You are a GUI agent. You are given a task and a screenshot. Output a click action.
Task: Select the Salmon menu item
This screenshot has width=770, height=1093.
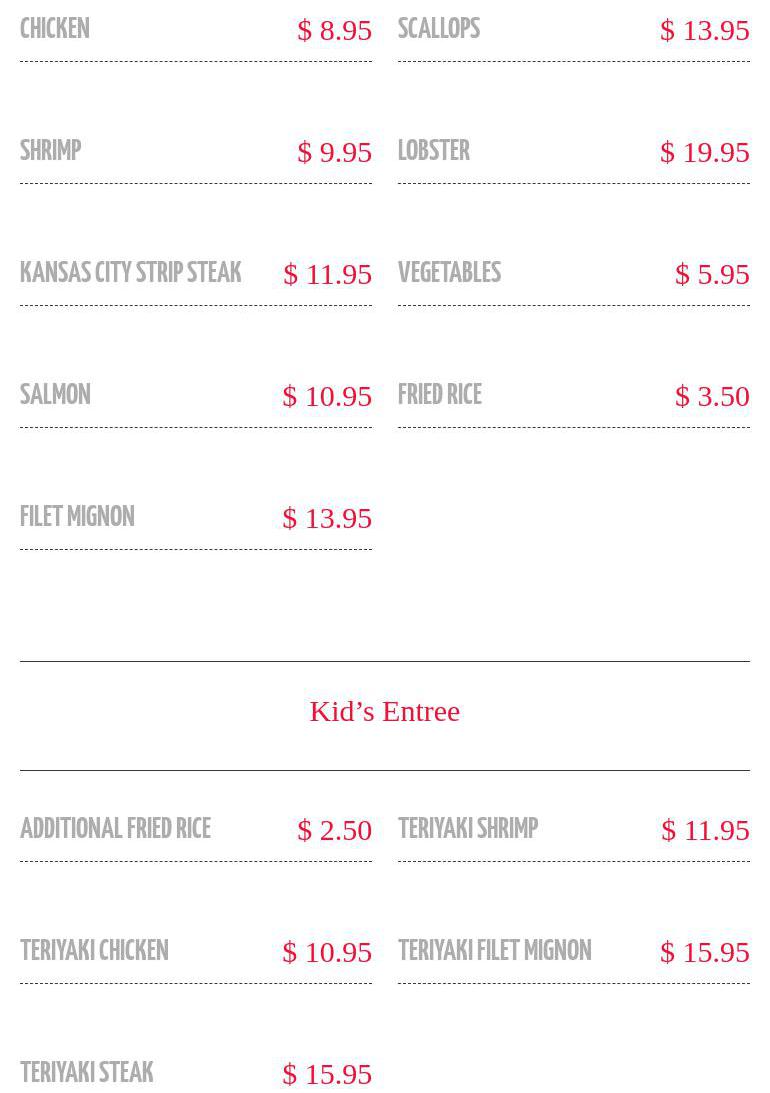pos(56,395)
